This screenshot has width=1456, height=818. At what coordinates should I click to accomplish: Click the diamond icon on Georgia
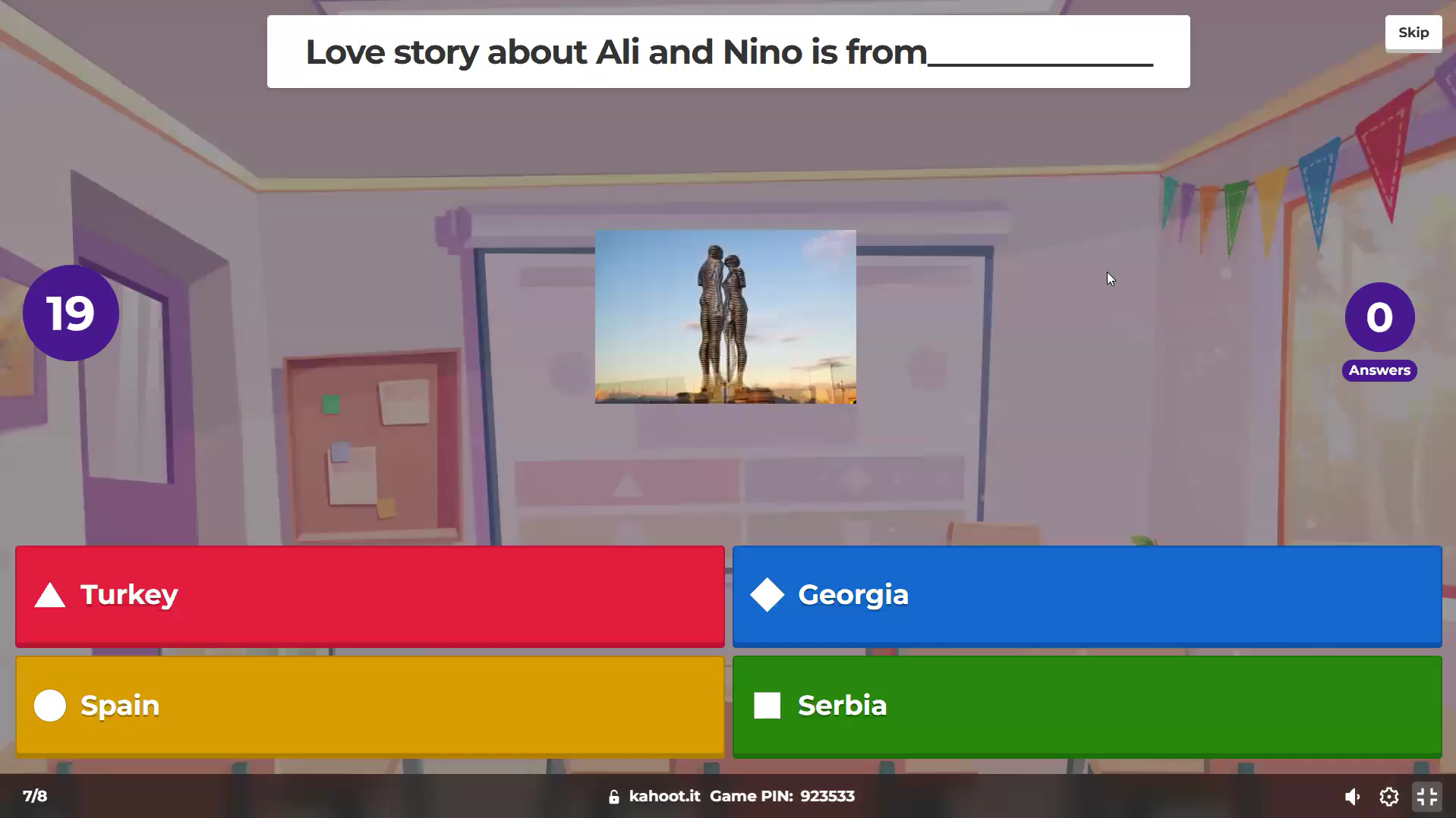[x=767, y=595]
